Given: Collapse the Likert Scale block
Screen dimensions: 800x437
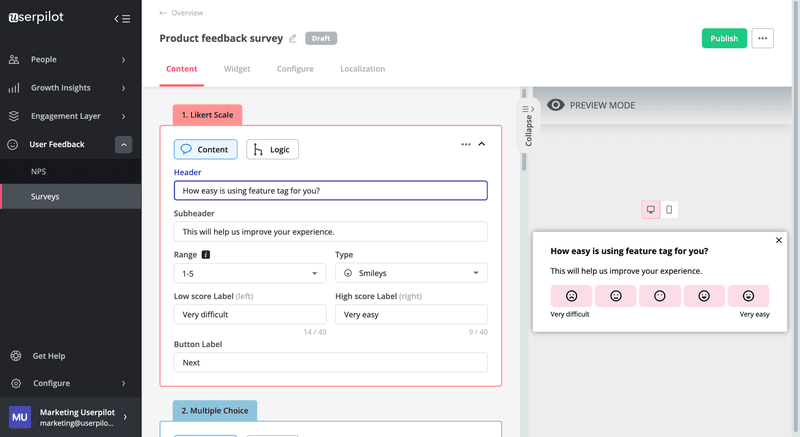Looking at the screenshot, I should 482,144.
